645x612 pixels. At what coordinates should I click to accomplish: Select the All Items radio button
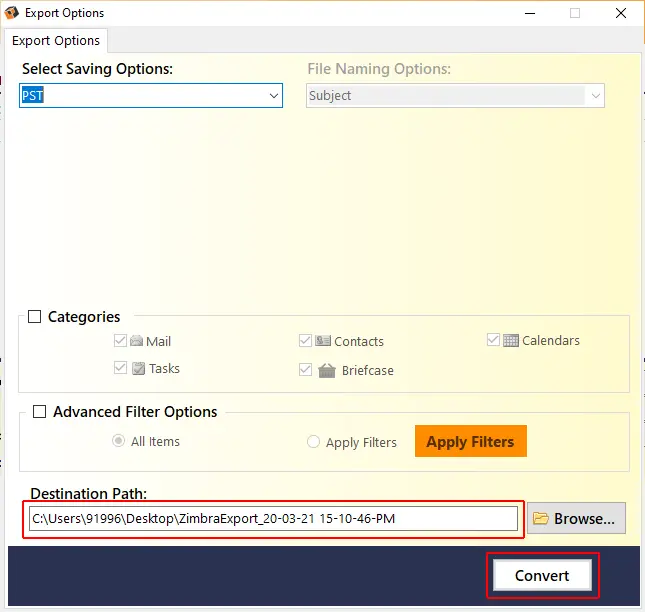[x=119, y=441]
